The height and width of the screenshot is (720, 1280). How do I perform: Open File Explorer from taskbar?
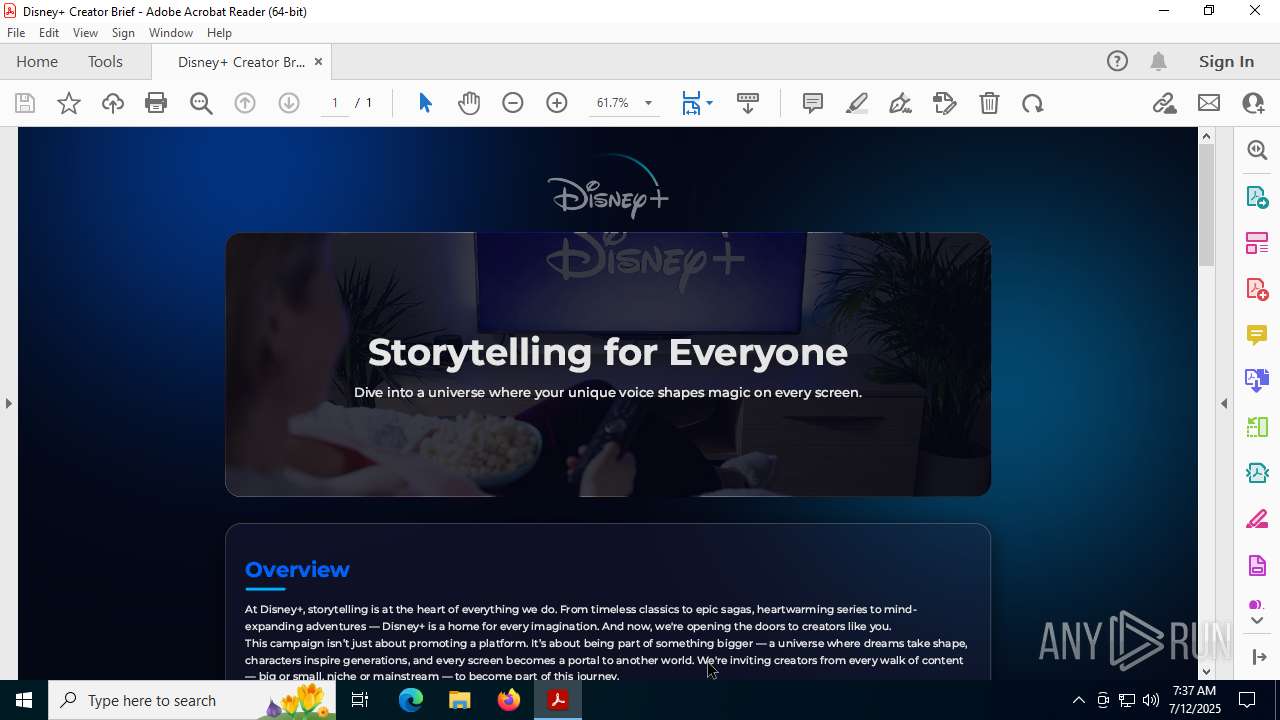pyautogui.click(x=460, y=700)
